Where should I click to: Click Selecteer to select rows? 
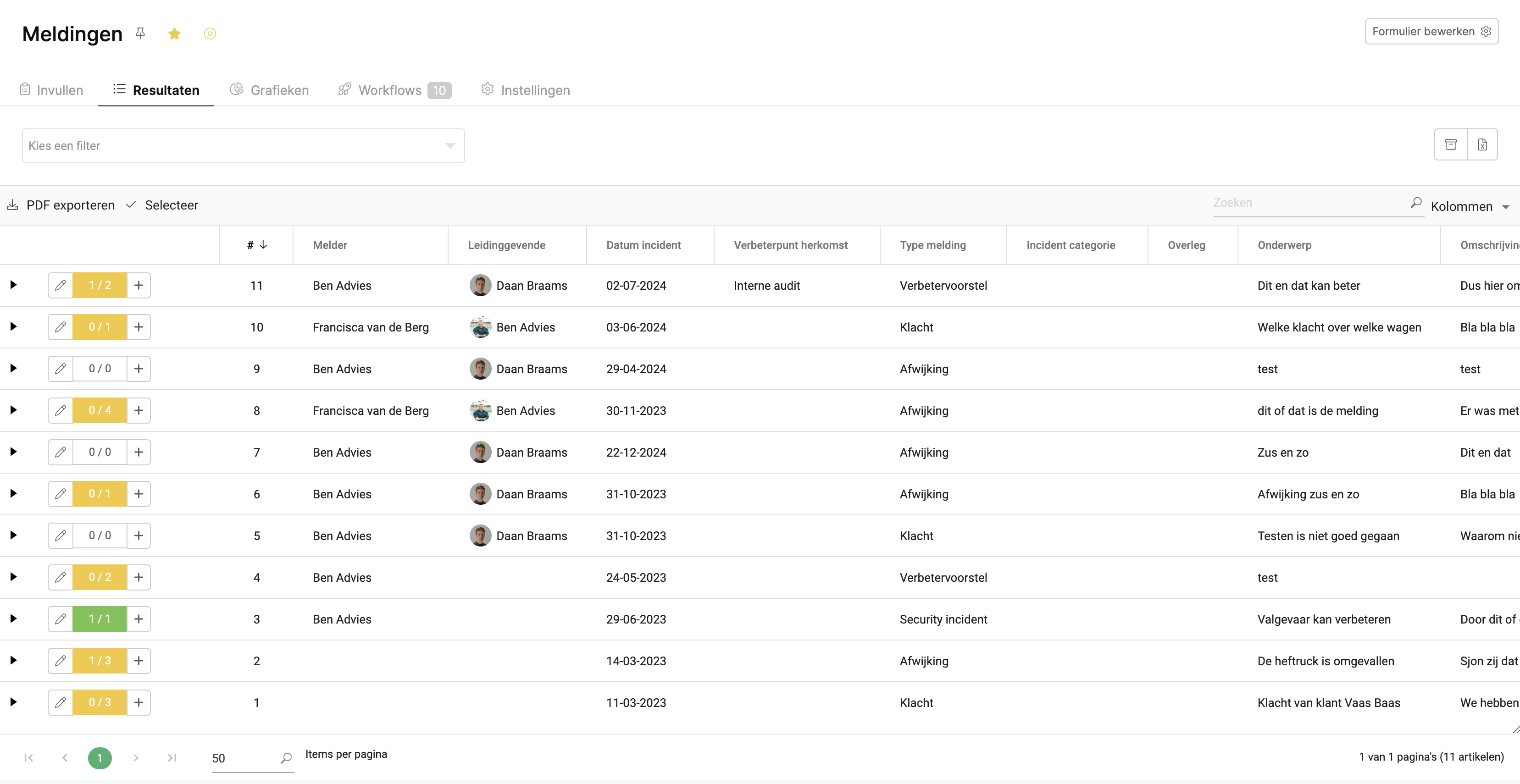point(162,205)
